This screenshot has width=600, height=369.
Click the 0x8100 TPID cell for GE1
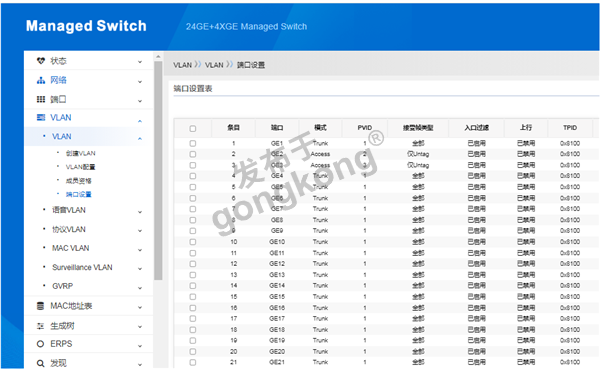coord(570,143)
